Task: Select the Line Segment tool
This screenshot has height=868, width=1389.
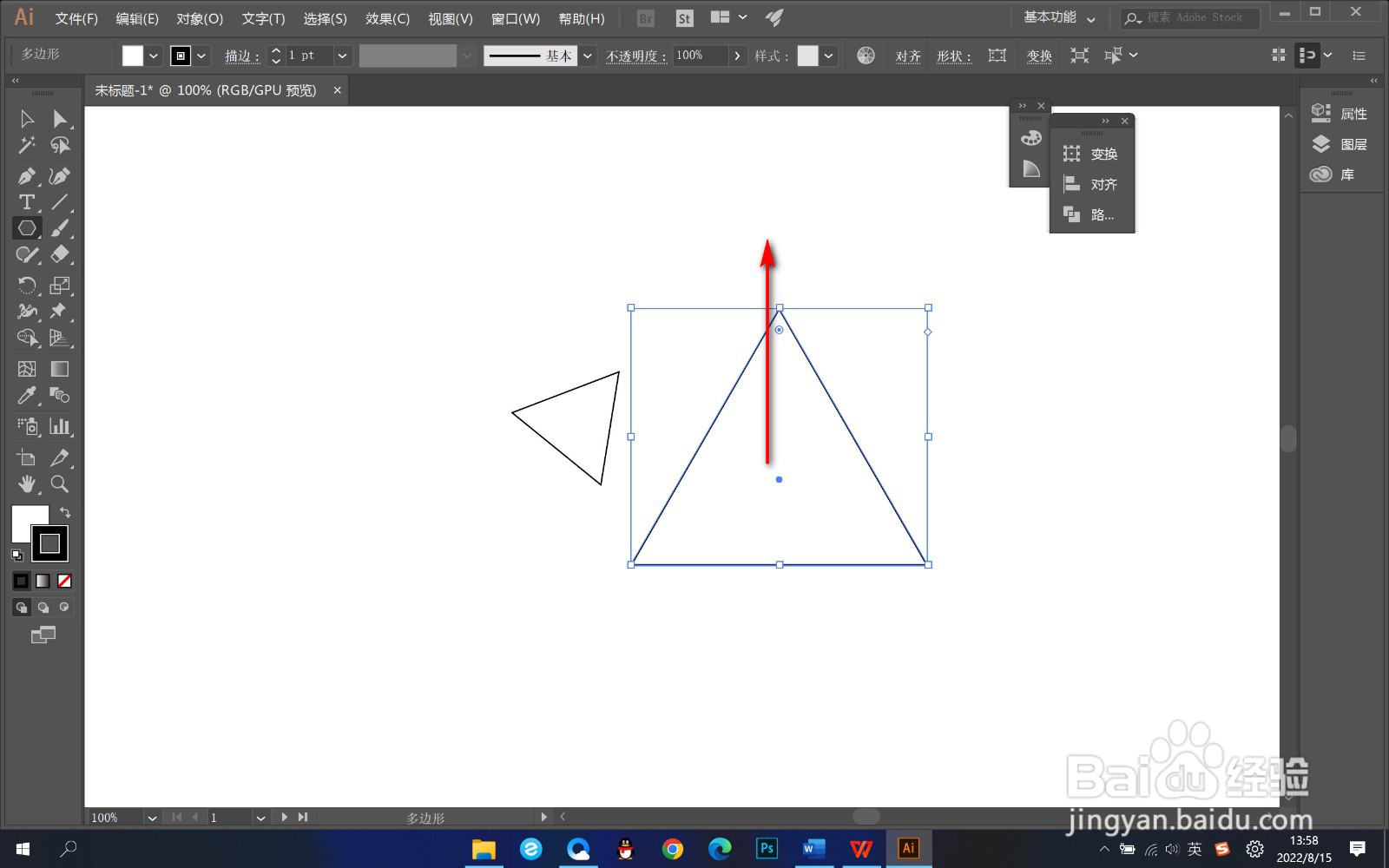Action: 60,202
